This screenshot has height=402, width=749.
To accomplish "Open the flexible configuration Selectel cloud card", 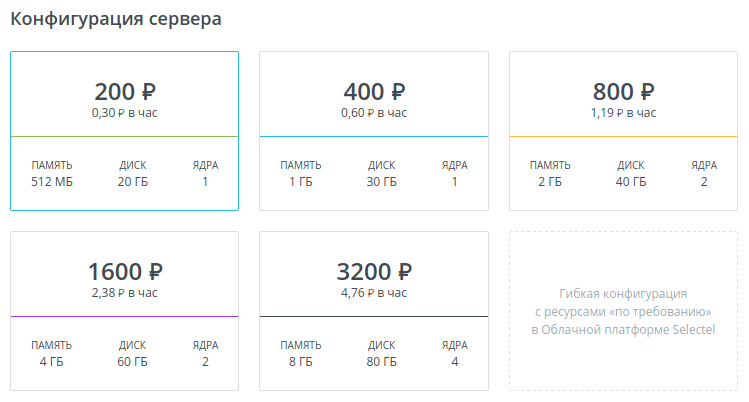I will pos(623,311).
